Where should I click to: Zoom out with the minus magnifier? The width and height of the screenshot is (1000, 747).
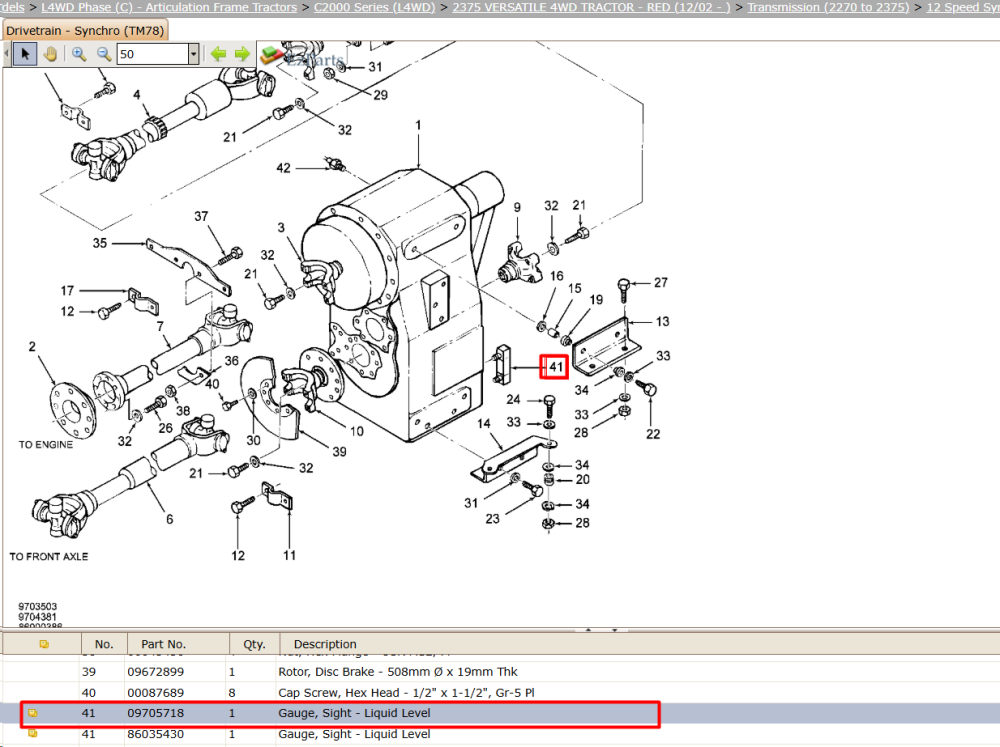coord(104,54)
